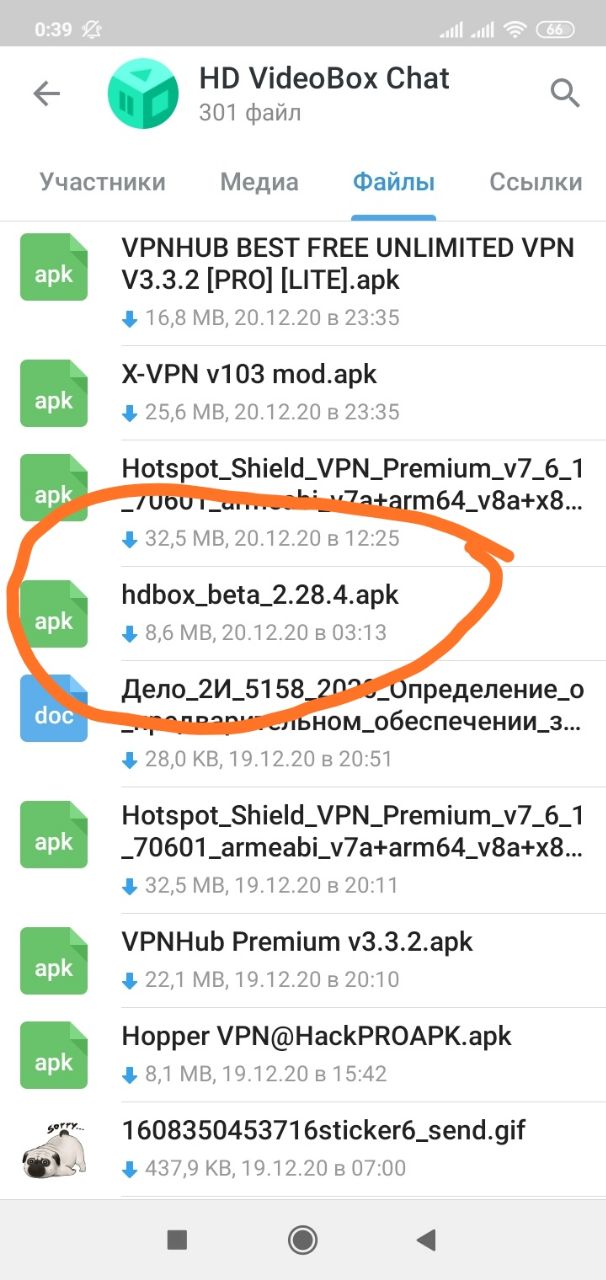The width and height of the screenshot is (606, 1280).
Task: Open VPNHUB BEST FREE UNLIMITED VPN file
Action: click(347, 263)
